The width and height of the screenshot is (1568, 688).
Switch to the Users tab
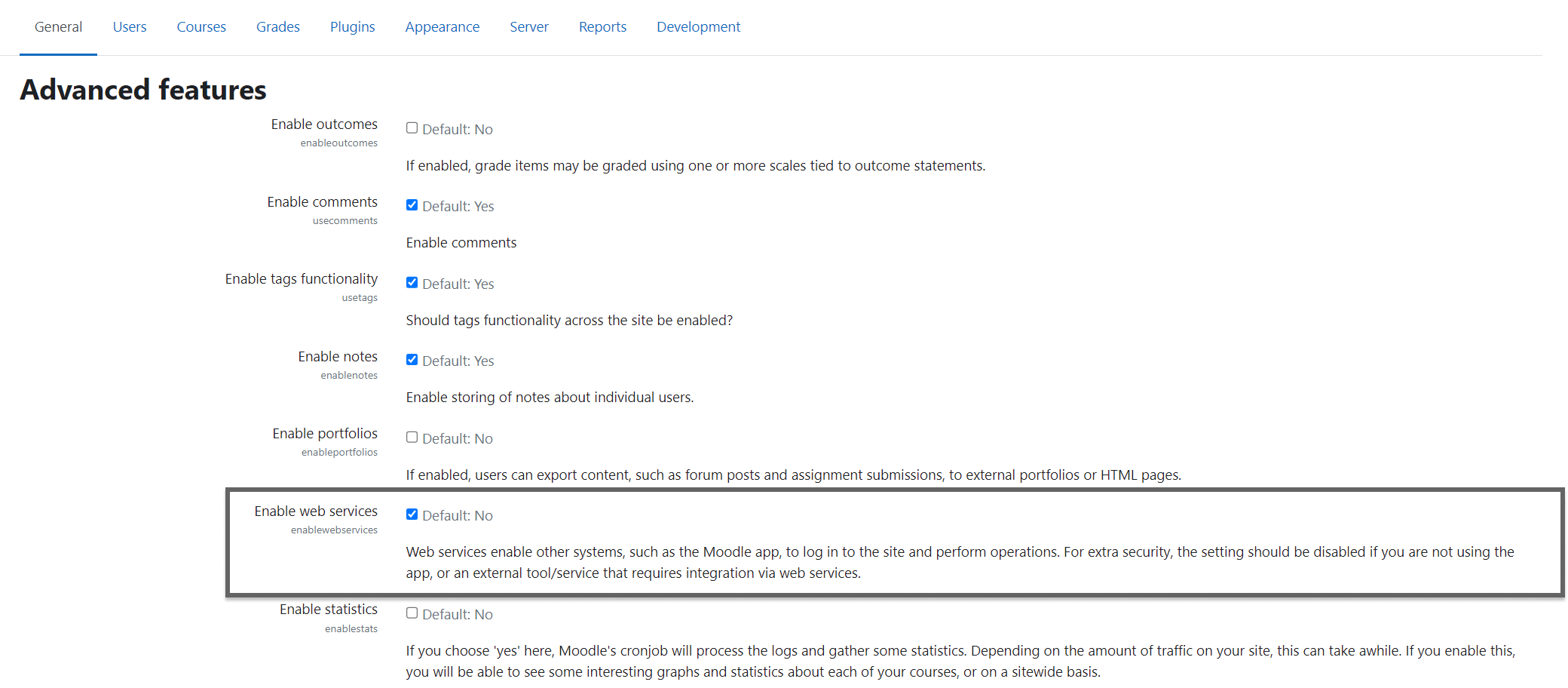pos(130,27)
